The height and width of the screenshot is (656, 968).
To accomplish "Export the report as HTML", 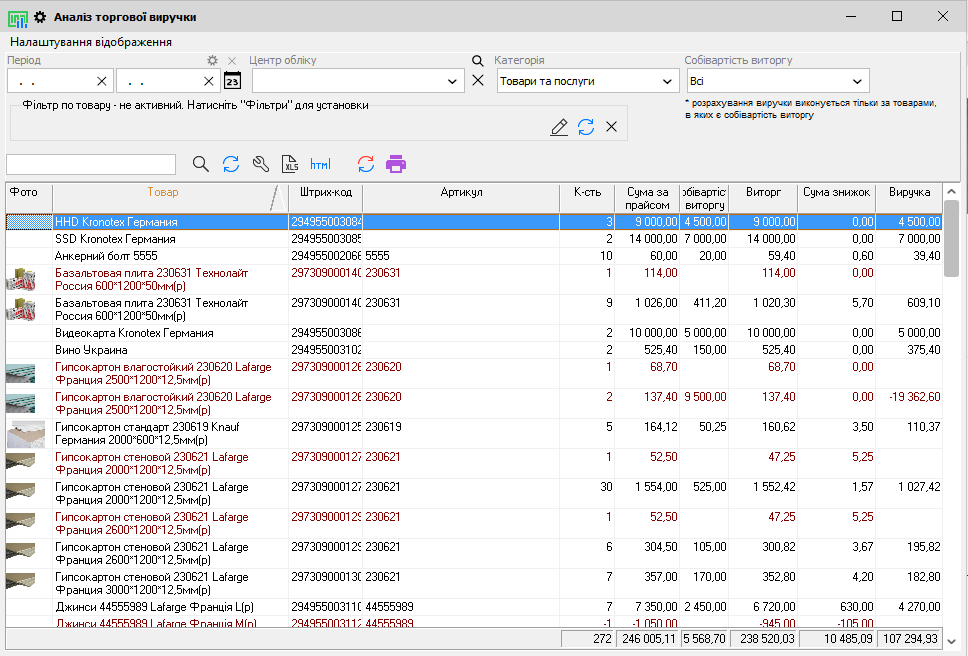I will click(320, 164).
